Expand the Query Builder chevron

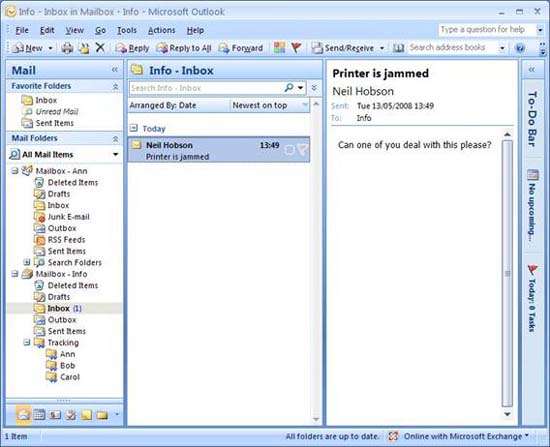tap(314, 87)
